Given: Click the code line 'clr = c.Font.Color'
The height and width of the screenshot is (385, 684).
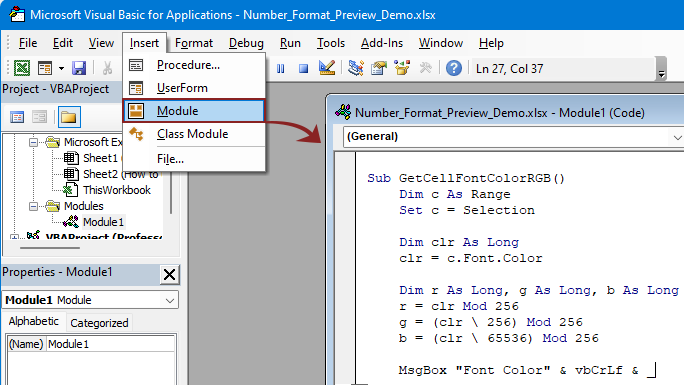Looking at the screenshot, I should (470, 258).
